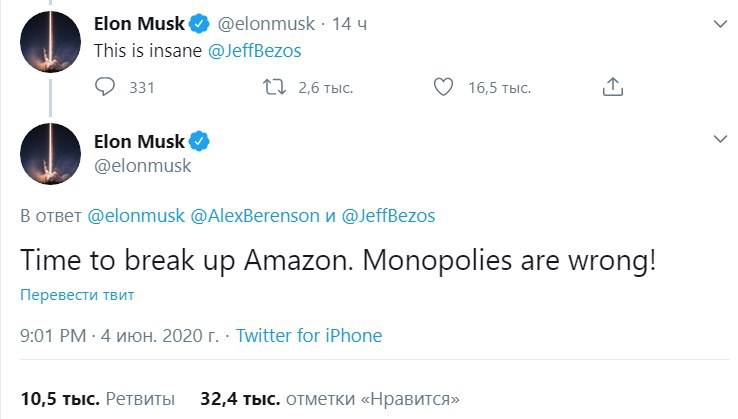The image size is (738, 419).
Task: Open the "Twitter for iPhone" source link
Action: 309,336
